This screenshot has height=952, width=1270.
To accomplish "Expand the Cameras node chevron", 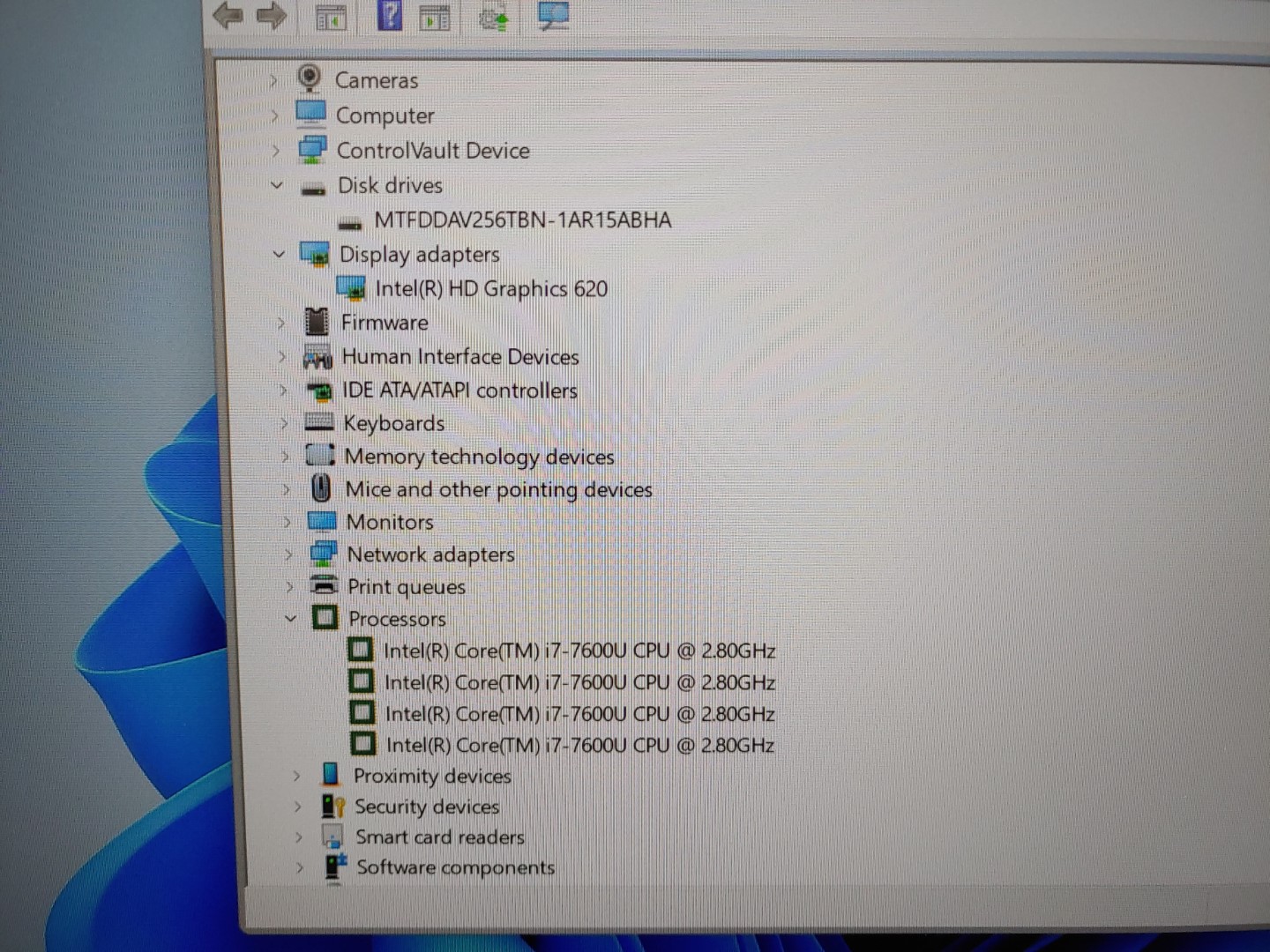I will pyautogui.click(x=273, y=80).
